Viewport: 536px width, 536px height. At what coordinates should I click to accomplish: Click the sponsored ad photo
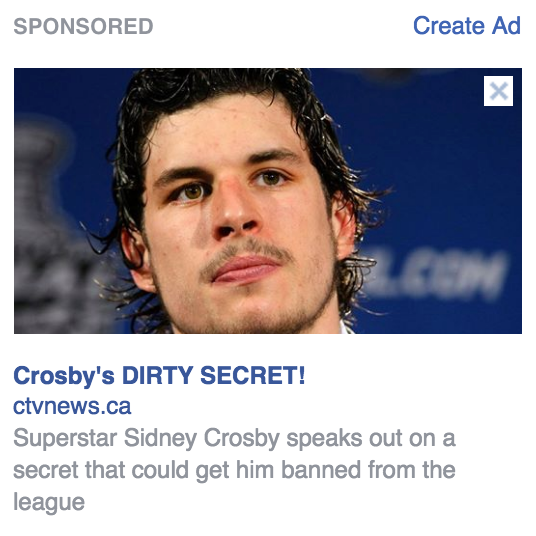[268, 201]
